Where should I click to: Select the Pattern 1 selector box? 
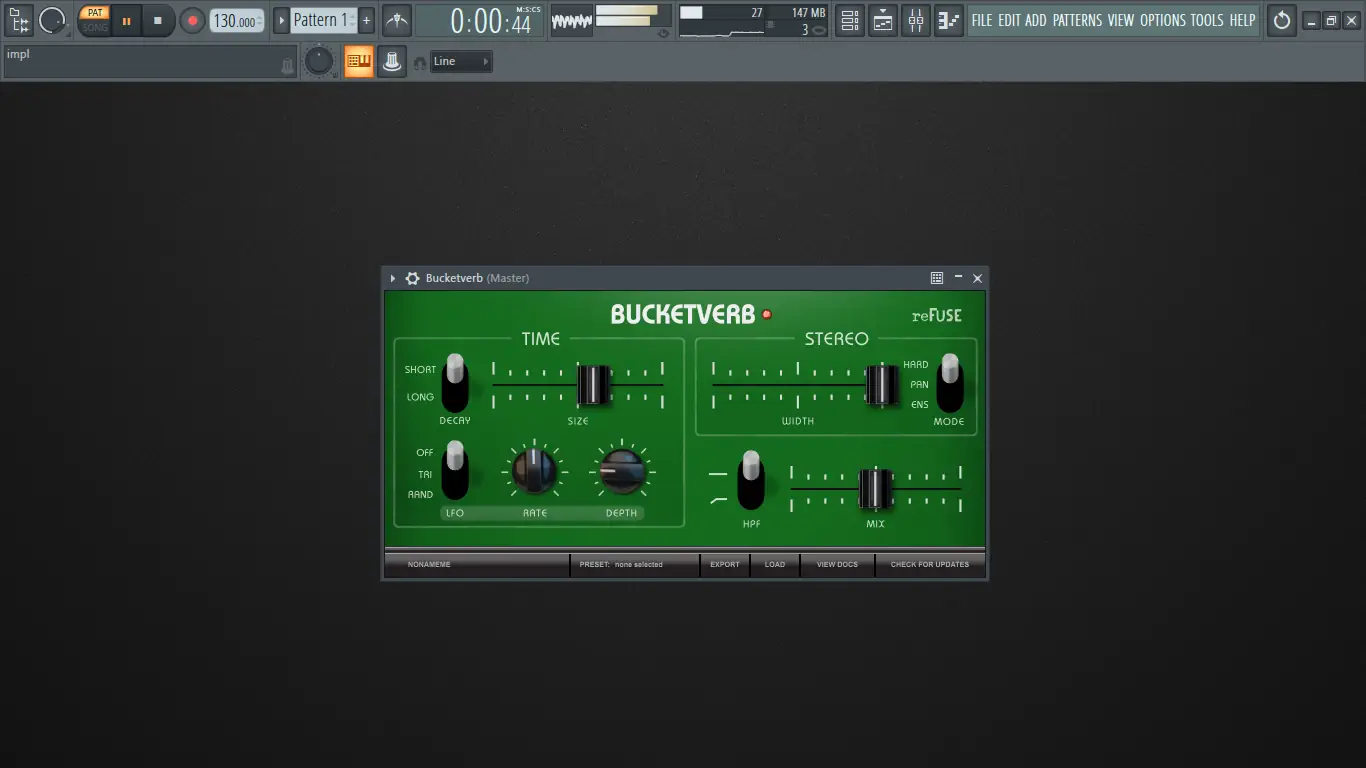(x=323, y=20)
